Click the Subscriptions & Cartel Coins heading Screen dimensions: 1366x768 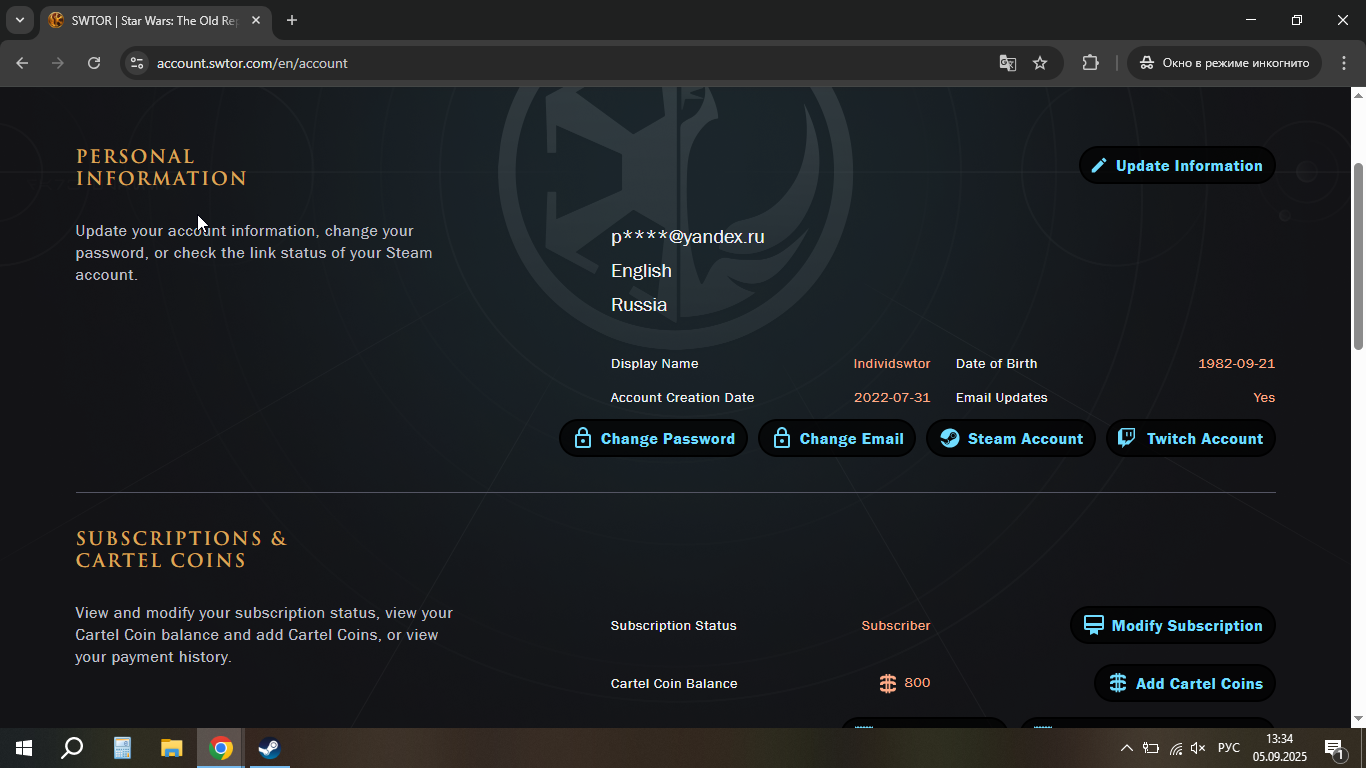(181, 550)
